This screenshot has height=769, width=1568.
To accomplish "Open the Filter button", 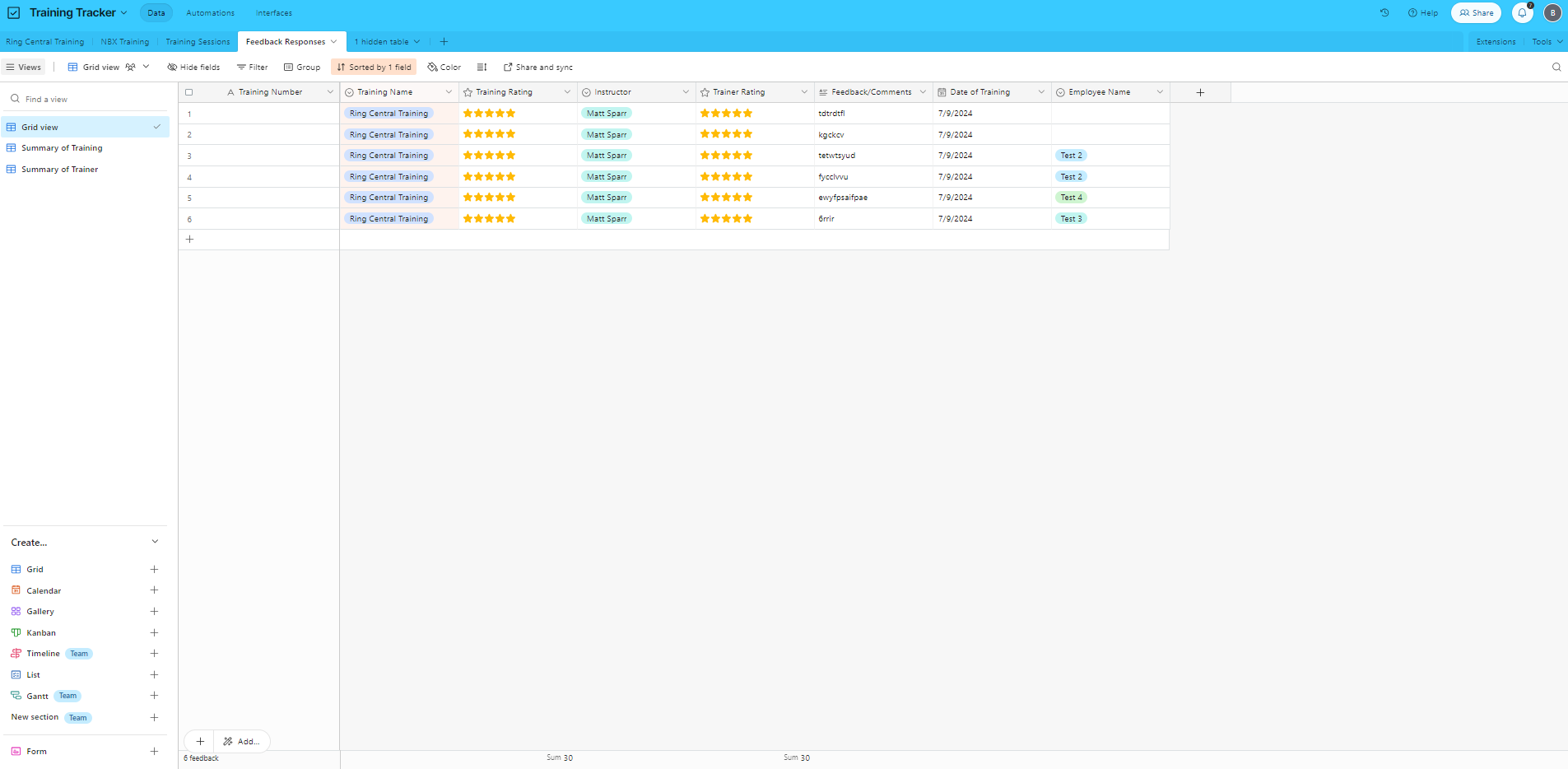I will (252, 68).
